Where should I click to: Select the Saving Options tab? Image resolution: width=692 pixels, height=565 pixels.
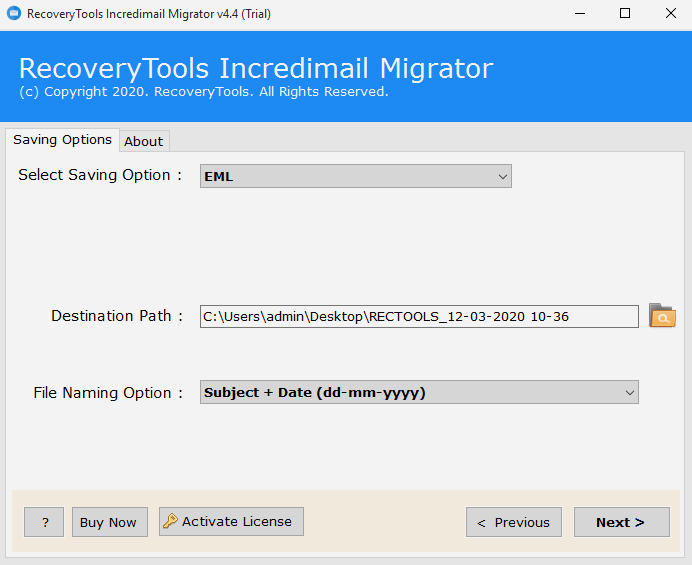click(62, 140)
